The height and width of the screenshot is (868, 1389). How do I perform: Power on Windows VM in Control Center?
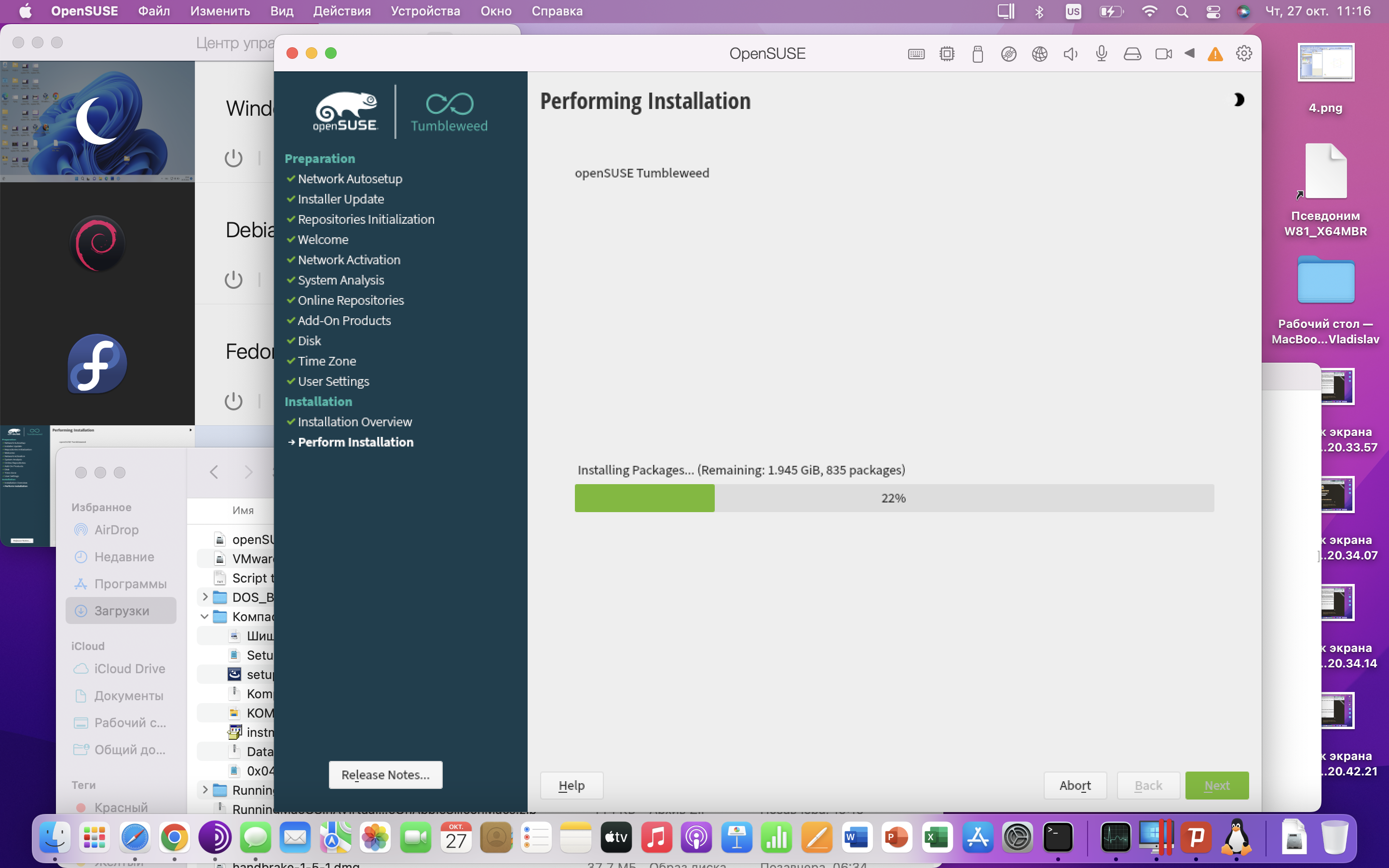click(x=233, y=158)
